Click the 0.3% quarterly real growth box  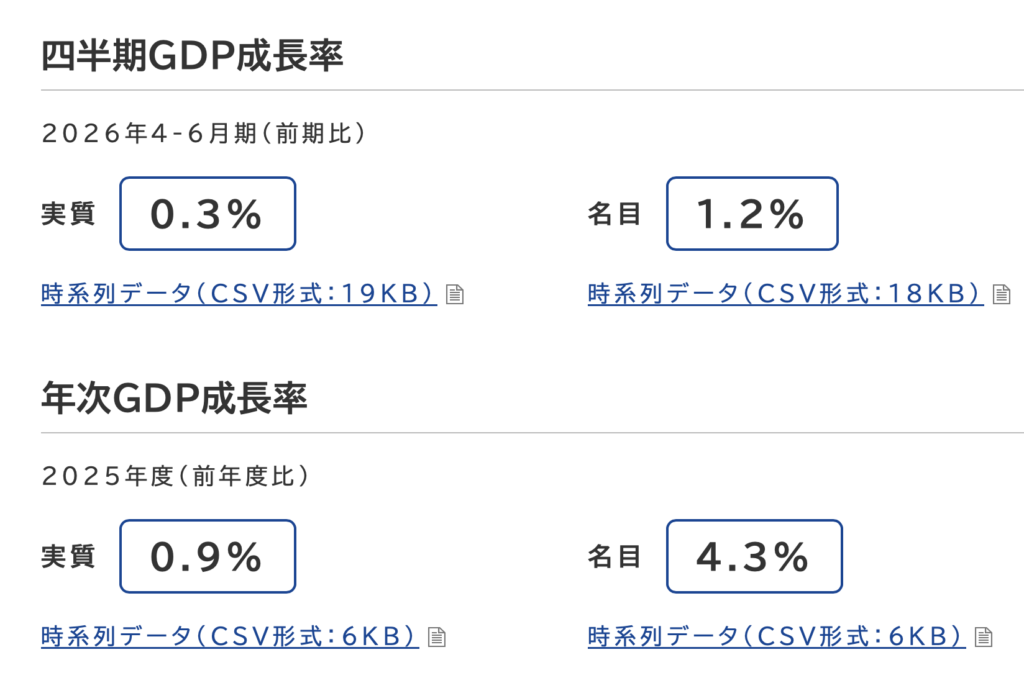coord(208,214)
